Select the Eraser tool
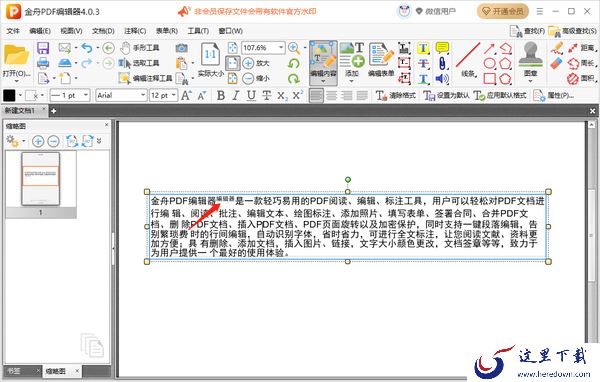600x382 pixels. point(557,63)
